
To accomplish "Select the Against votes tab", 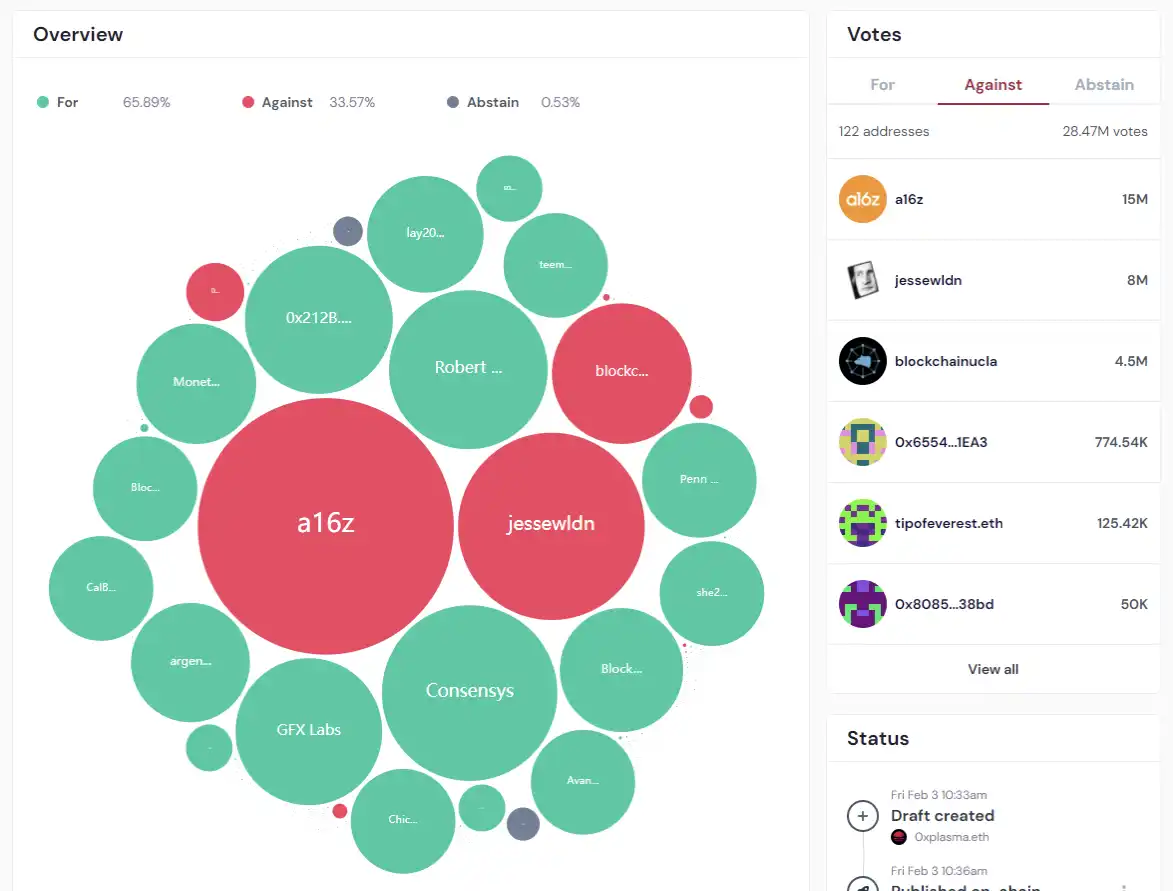I will pos(993,85).
